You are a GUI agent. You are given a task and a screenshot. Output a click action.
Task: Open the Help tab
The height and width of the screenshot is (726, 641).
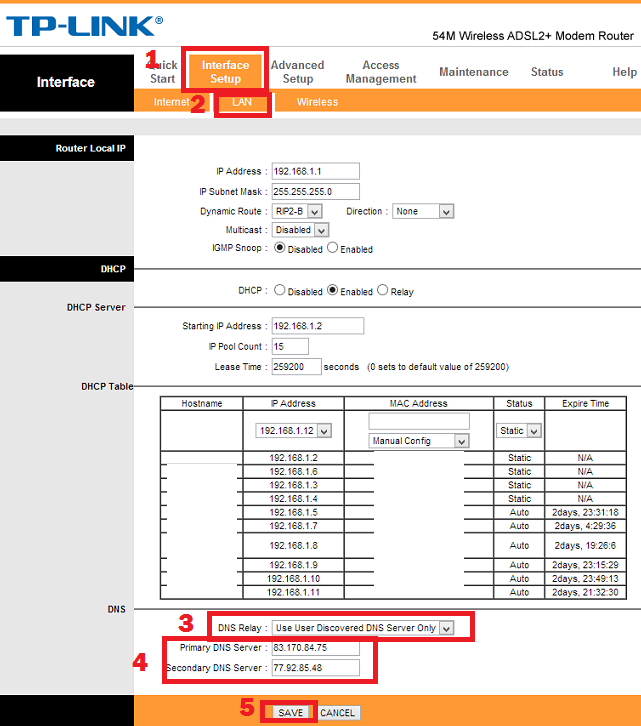click(624, 72)
